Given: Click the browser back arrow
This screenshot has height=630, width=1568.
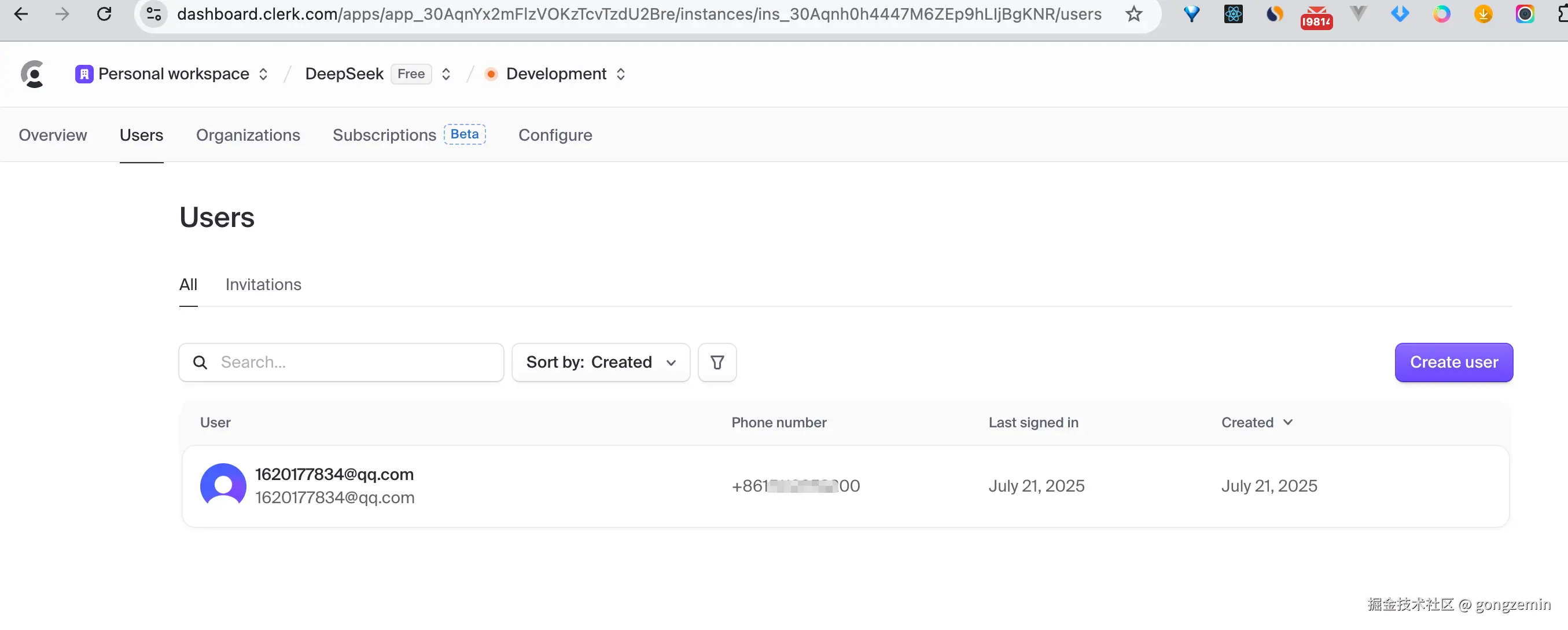Looking at the screenshot, I should [x=21, y=14].
